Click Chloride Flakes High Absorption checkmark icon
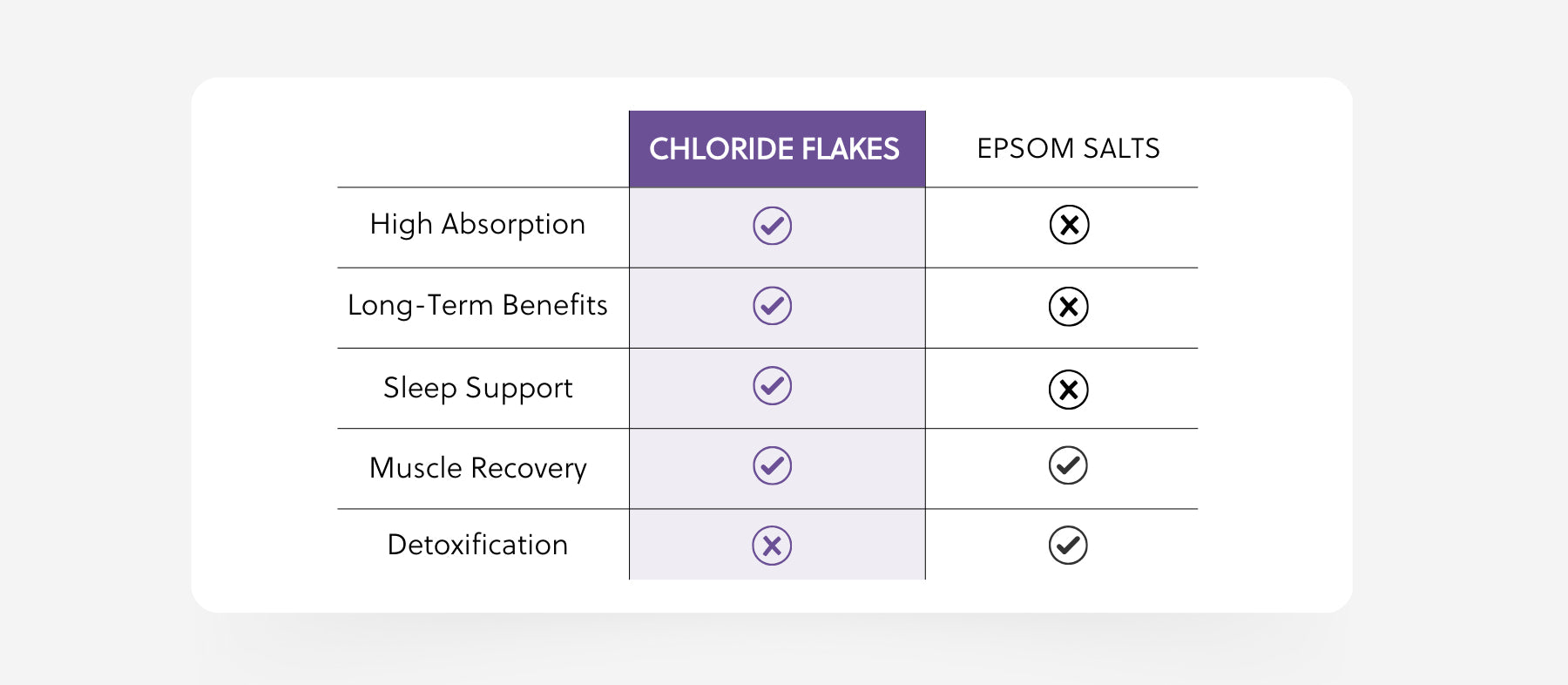The height and width of the screenshot is (685, 1568). 772,226
